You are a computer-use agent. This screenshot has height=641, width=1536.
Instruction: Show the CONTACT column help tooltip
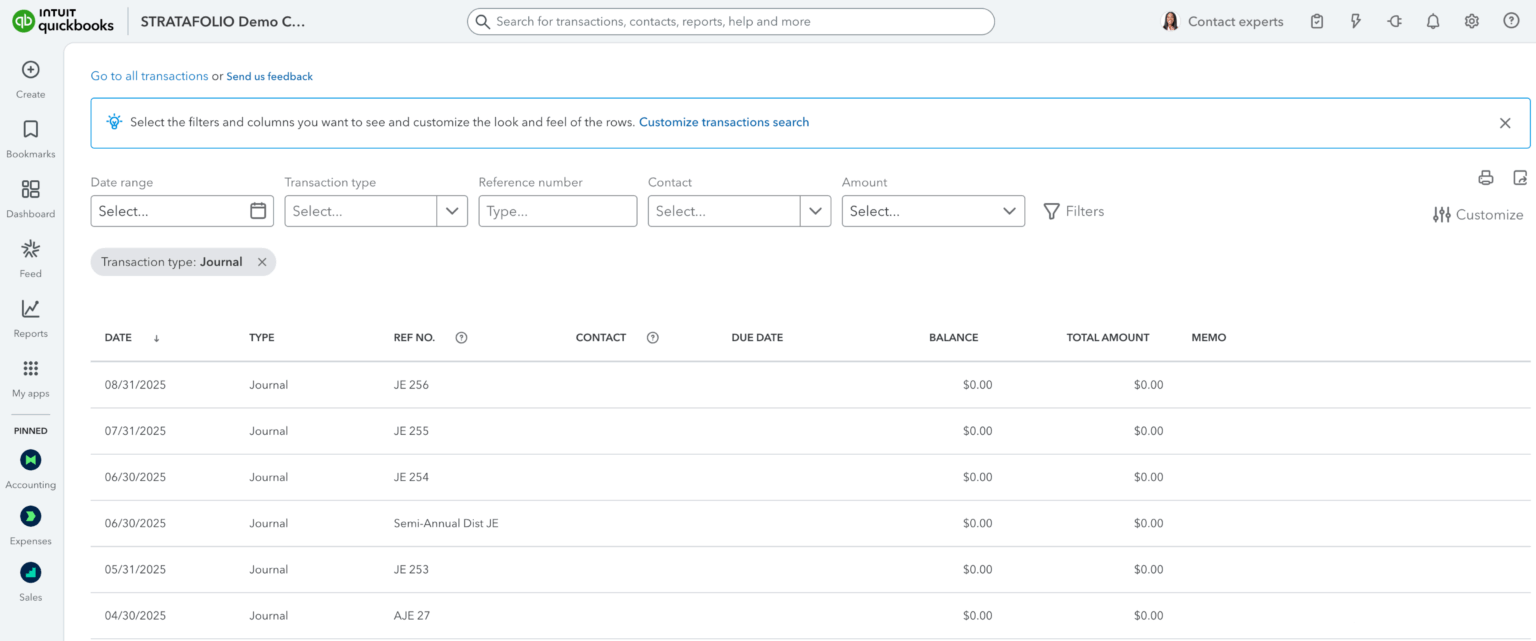coord(652,337)
